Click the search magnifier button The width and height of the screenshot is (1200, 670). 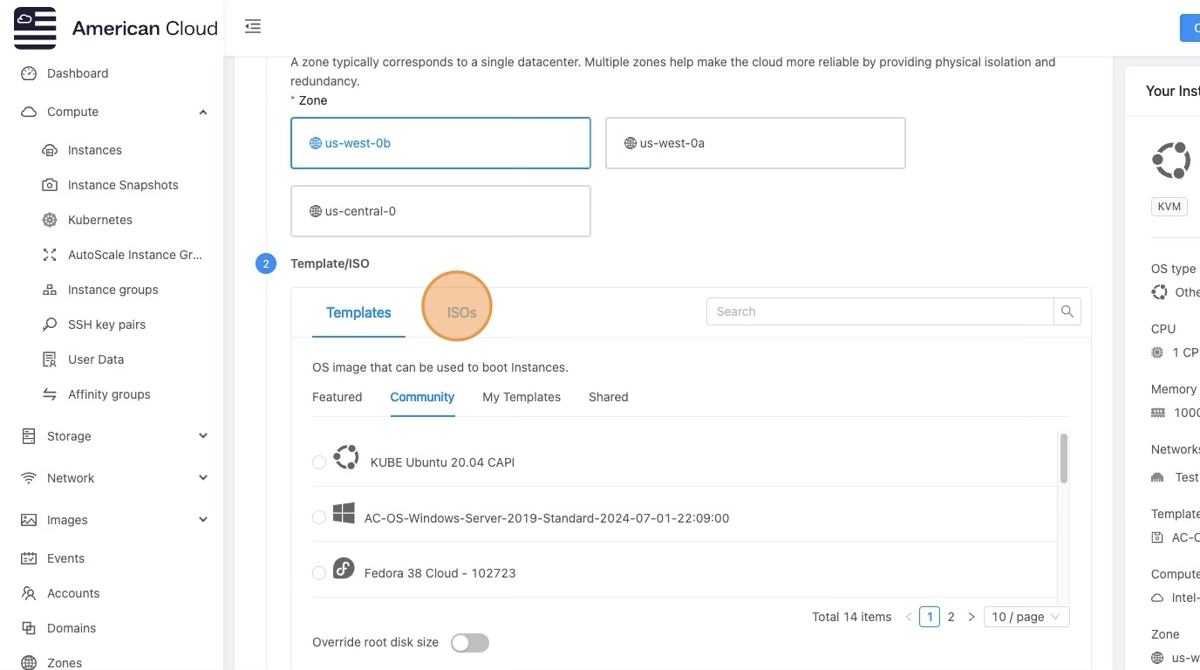tap(1067, 312)
